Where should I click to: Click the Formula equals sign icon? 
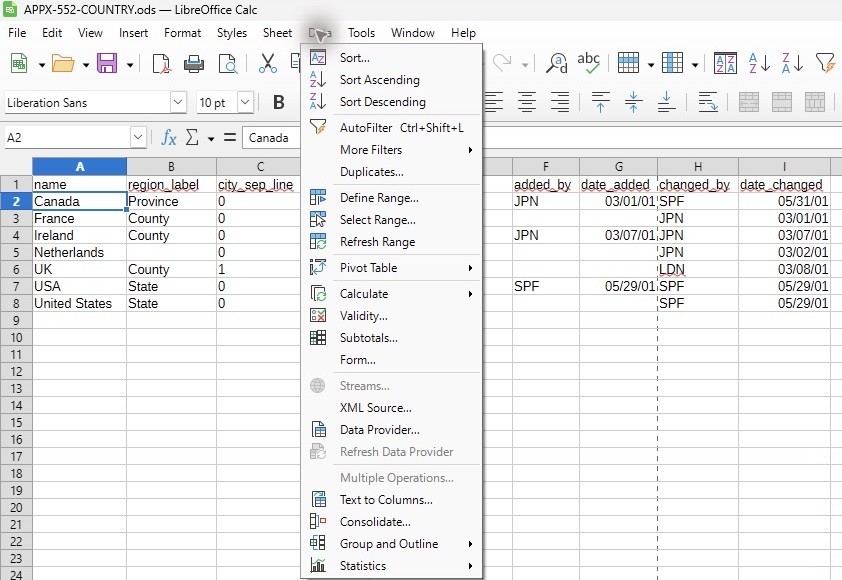[x=230, y=138]
